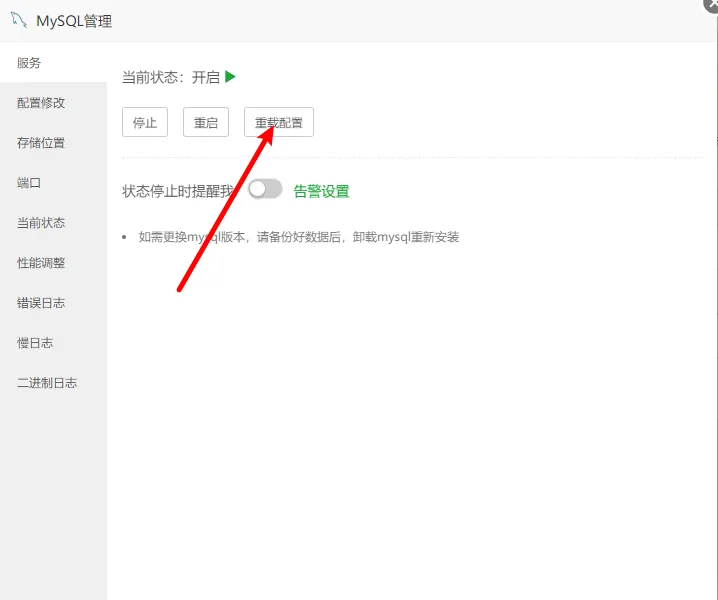718x600 pixels.
Task: Select the 二进制日志 tab
Action: pyautogui.click(x=53, y=383)
